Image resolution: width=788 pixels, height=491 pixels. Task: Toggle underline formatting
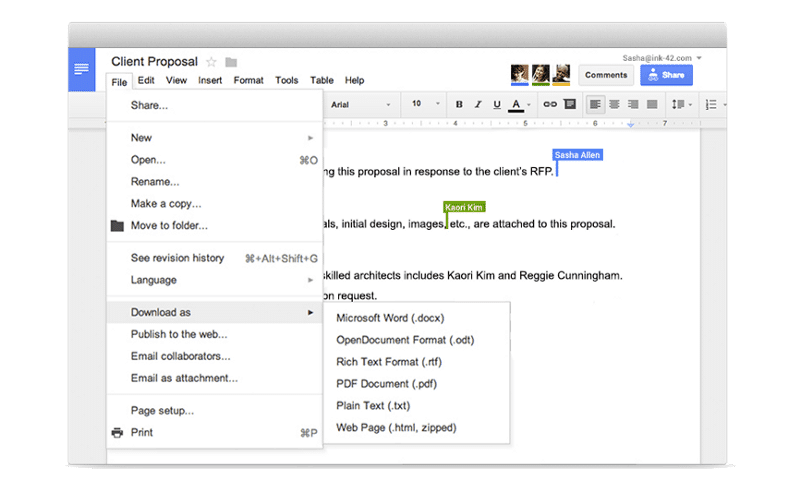coord(497,105)
